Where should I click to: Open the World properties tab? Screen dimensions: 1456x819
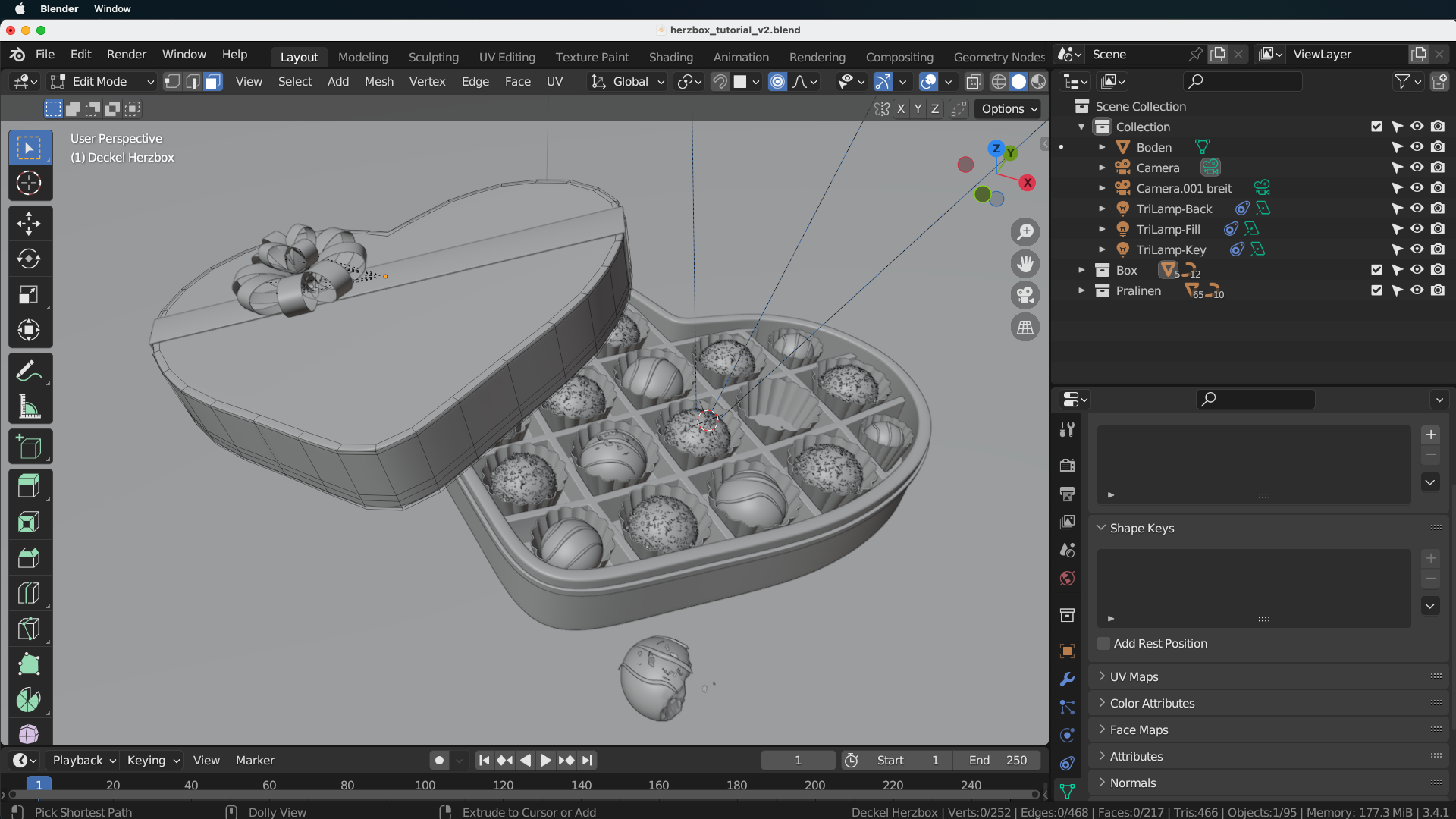(1067, 579)
